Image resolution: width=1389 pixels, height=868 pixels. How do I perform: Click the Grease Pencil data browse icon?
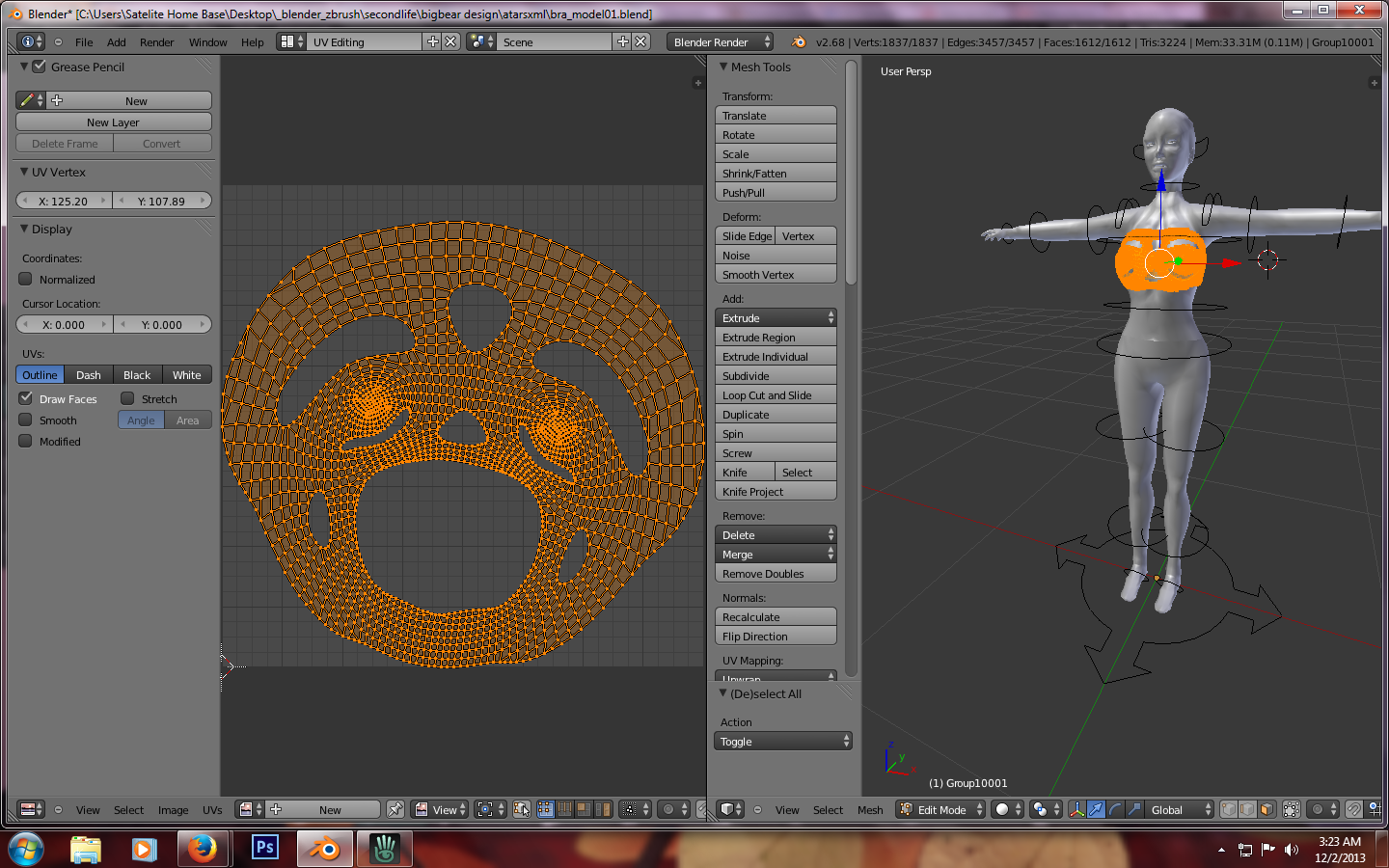click(x=31, y=100)
